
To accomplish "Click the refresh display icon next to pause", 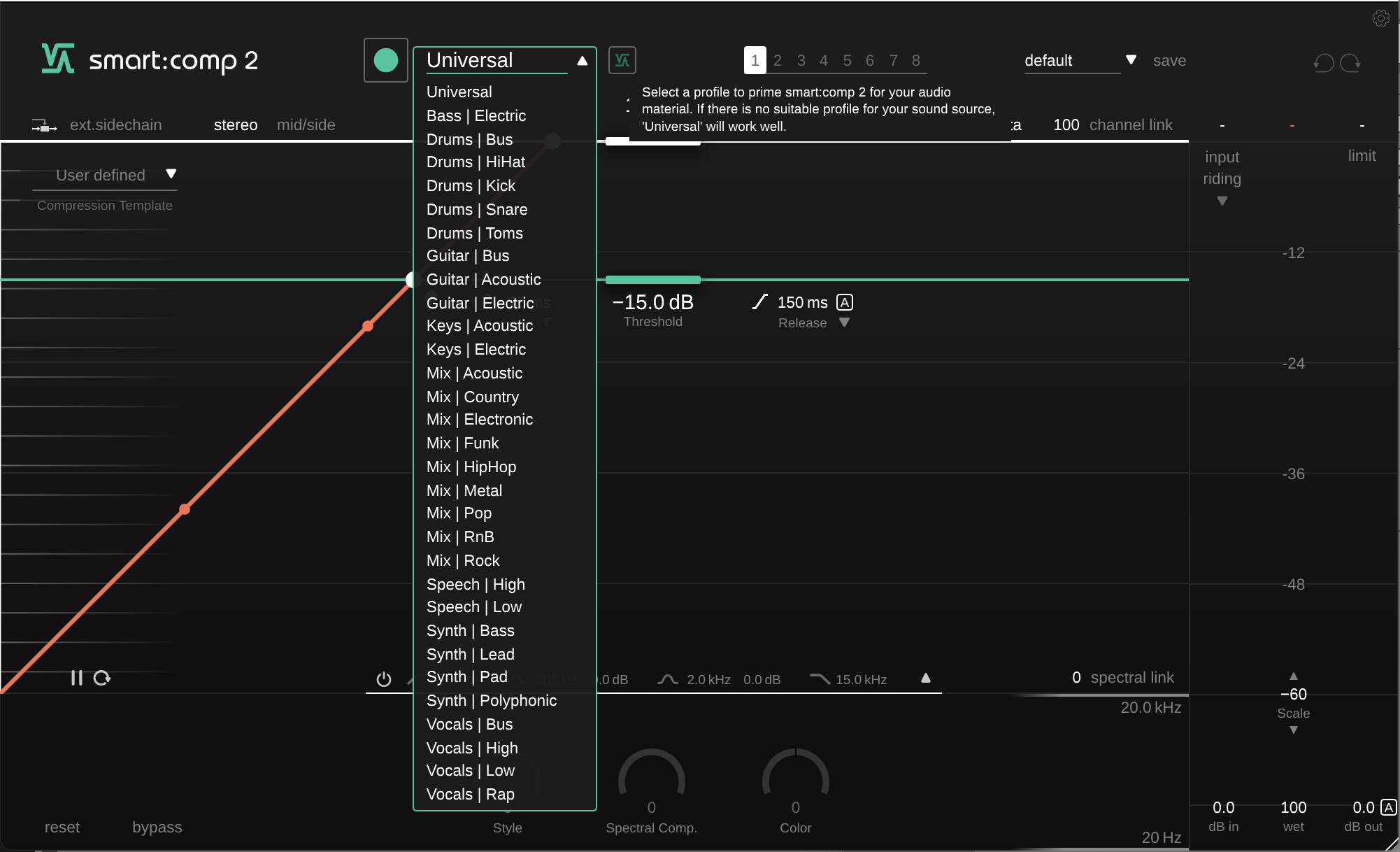I will [102, 678].
